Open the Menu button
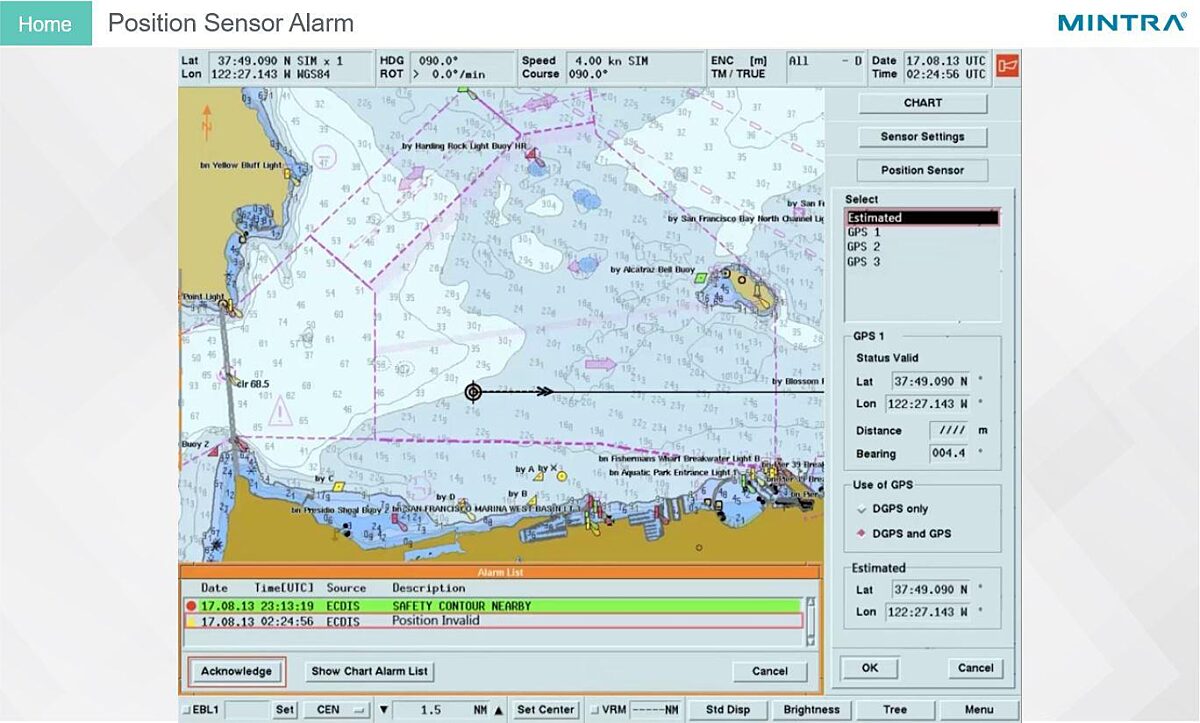Viewport: 1200px width, 723px height. pyautogui.click(x=979, y=710)
